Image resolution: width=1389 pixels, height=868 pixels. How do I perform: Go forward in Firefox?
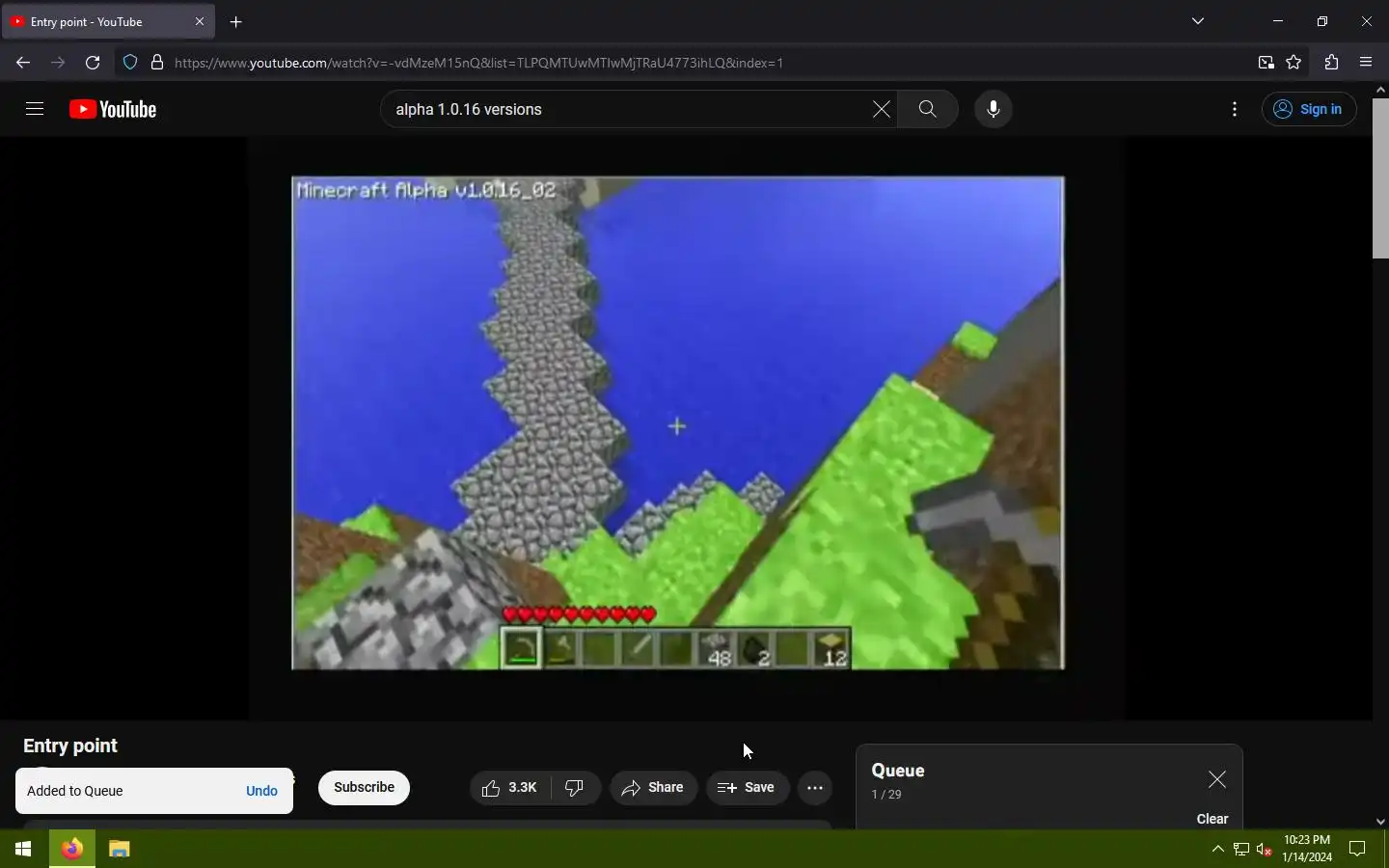click(x=58, y=63)
